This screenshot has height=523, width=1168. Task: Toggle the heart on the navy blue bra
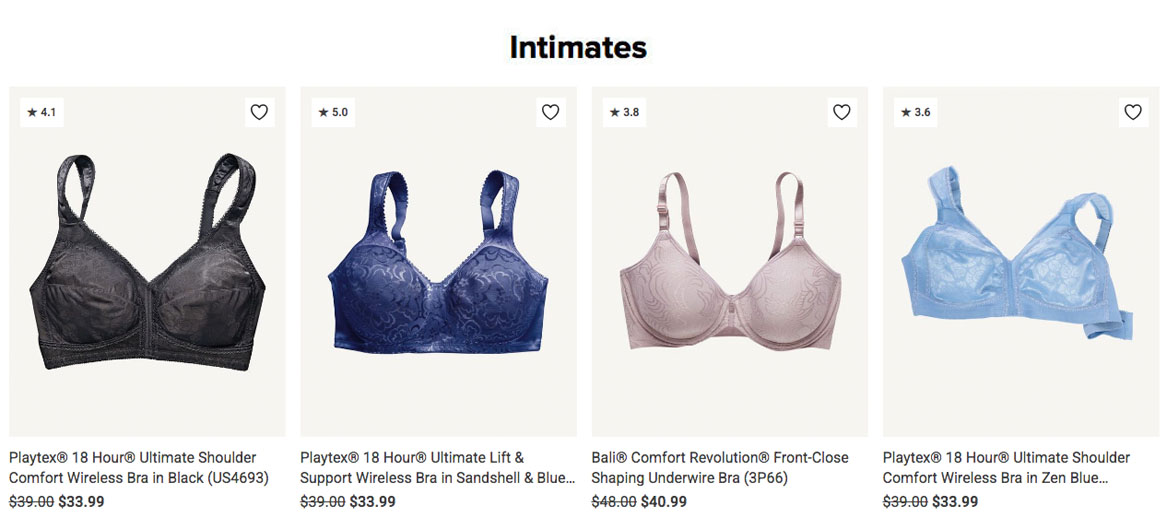[x=550, y=112]
